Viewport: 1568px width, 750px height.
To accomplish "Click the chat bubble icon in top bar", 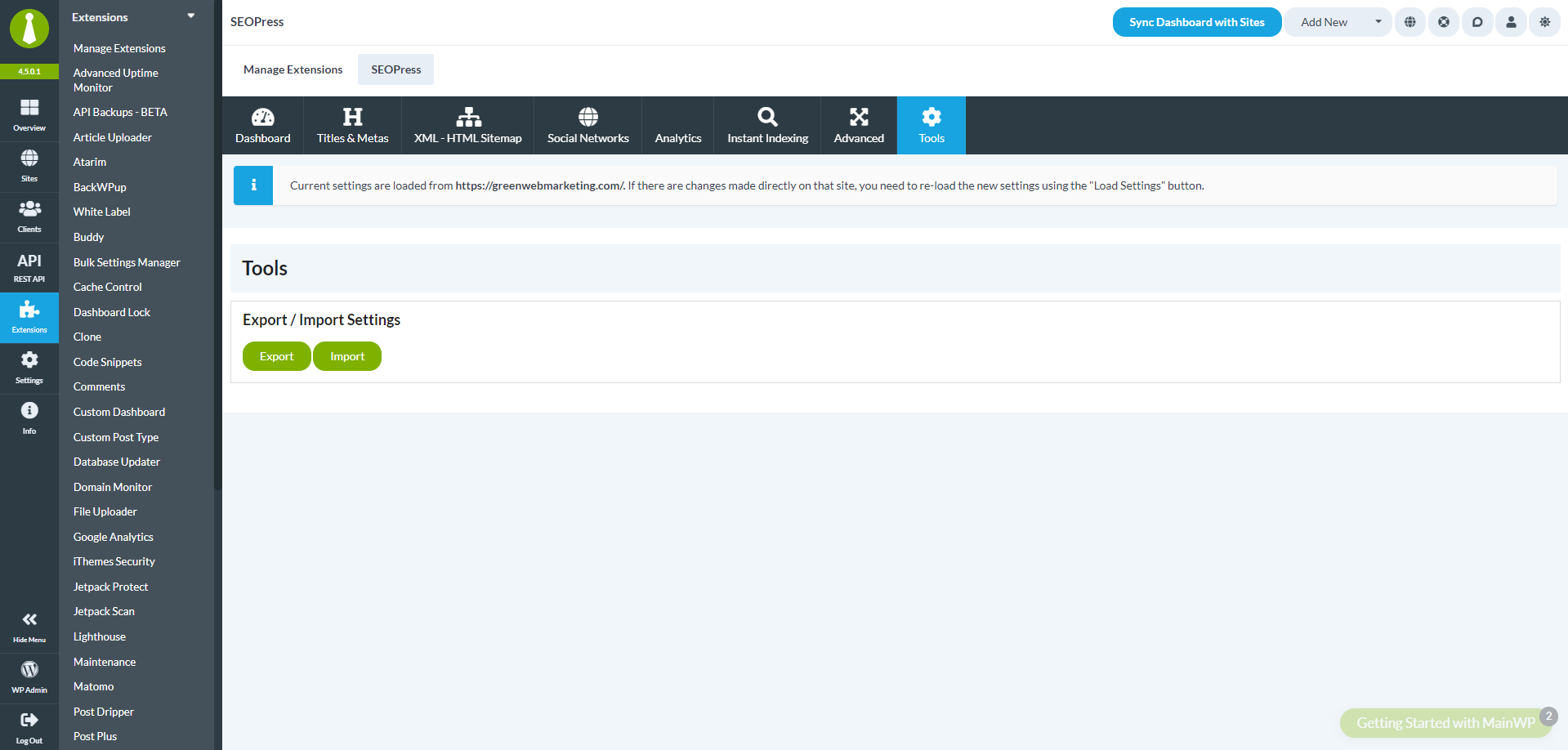I will [x=1477, y=22].
